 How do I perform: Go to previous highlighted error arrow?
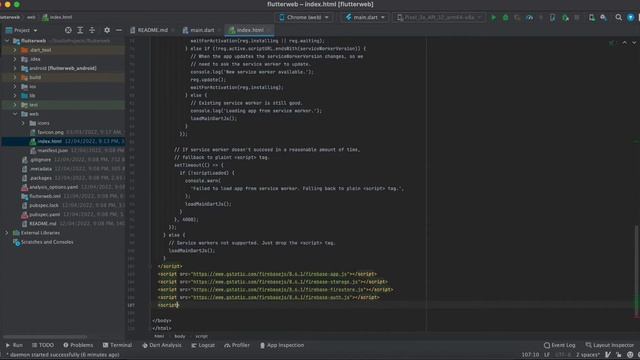coord(624,42)
